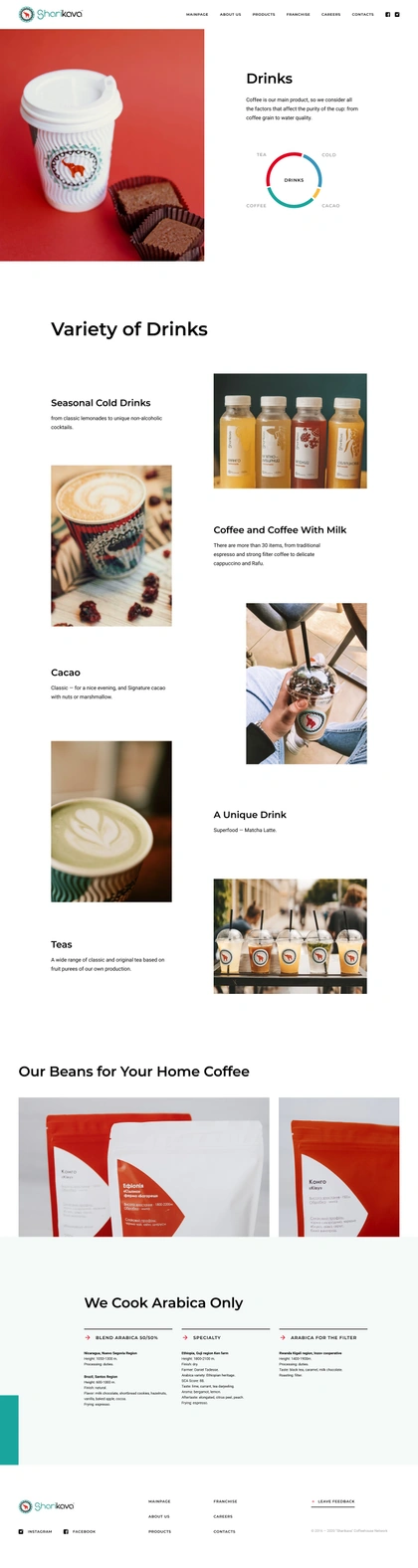Click the arrow beside Blend Arabica 50/50%
The image size is (418, 1568).
pyautogui.click(x=88, y=1337)
